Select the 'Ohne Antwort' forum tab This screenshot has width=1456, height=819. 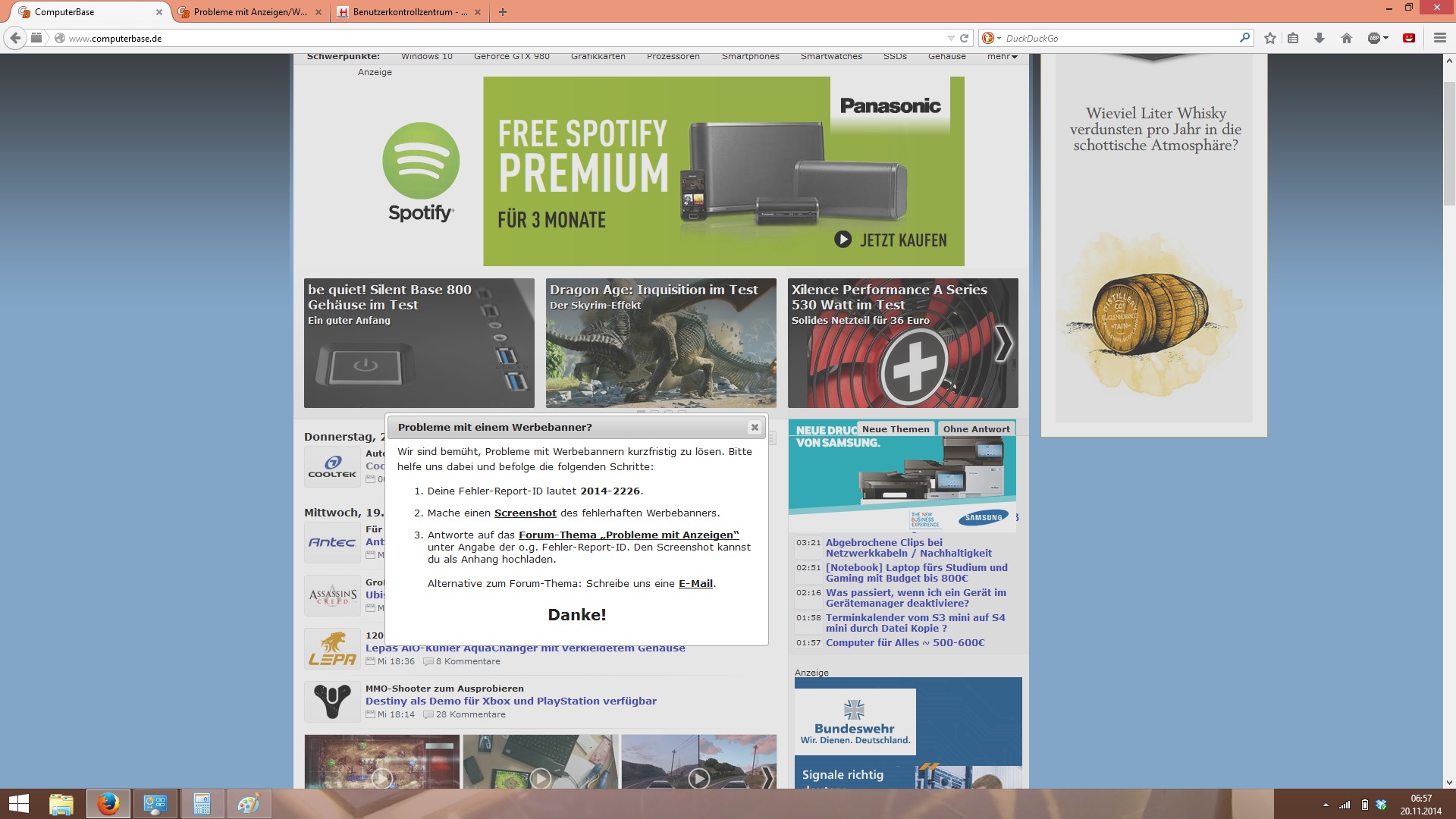pyautogui.click(x=976, y=429)
